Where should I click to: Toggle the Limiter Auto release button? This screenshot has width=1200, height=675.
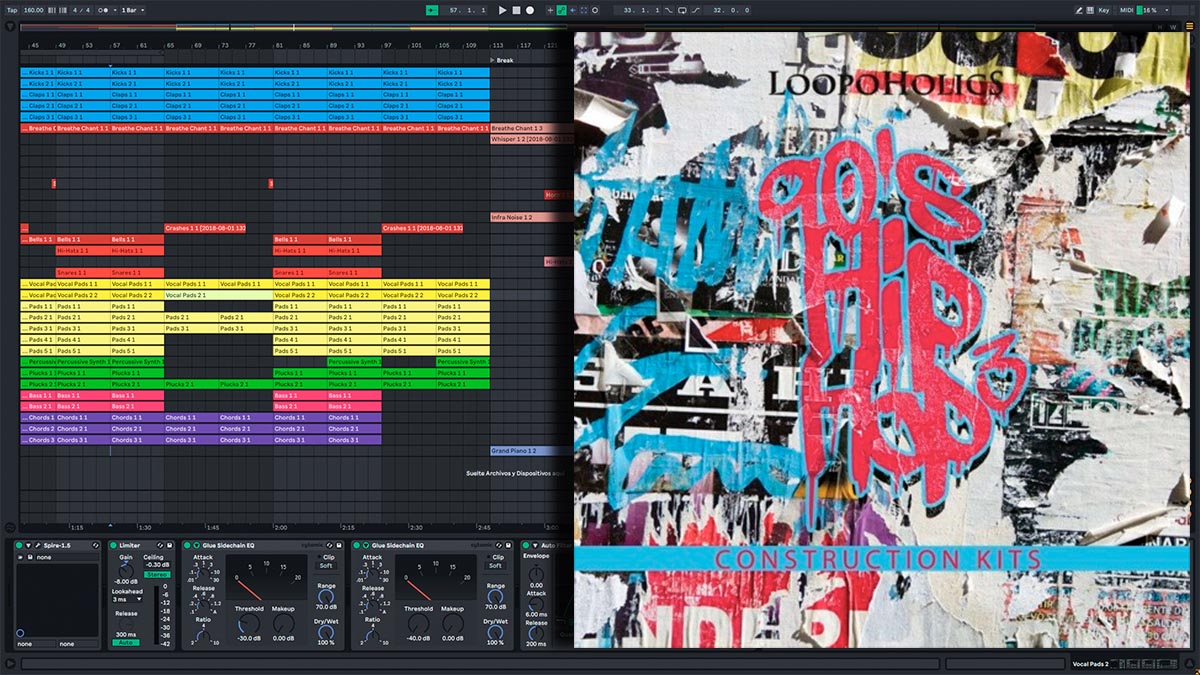pos(125,642)
